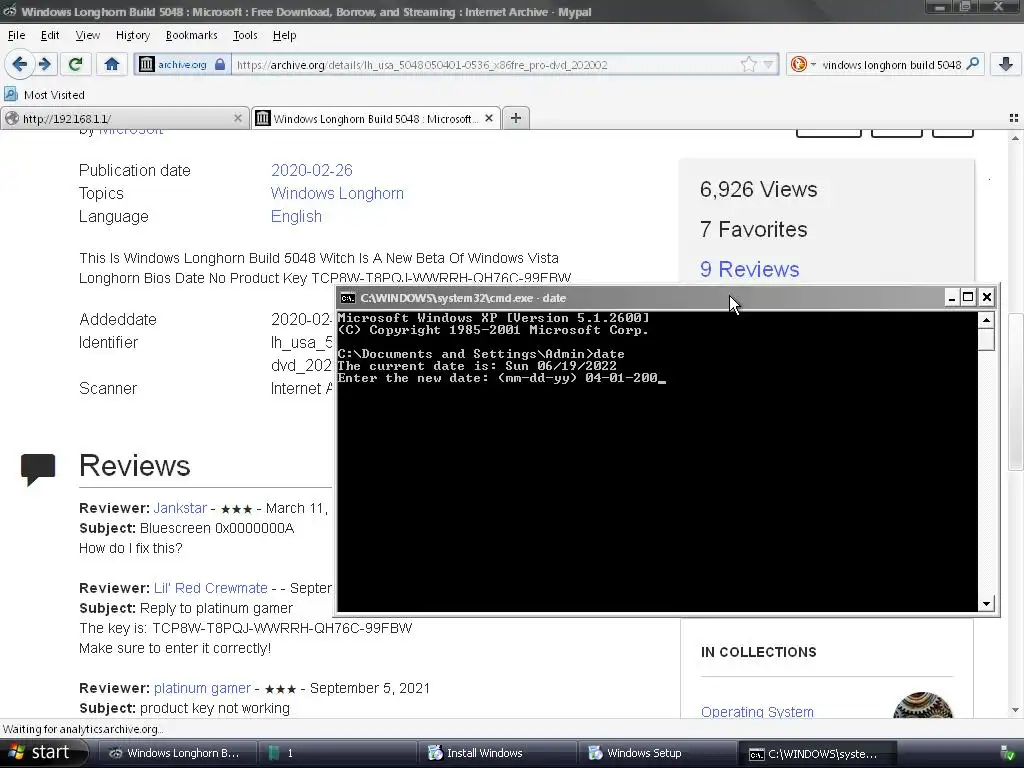Switch to Windows Setup taskbar item

(x=656, y=753)
